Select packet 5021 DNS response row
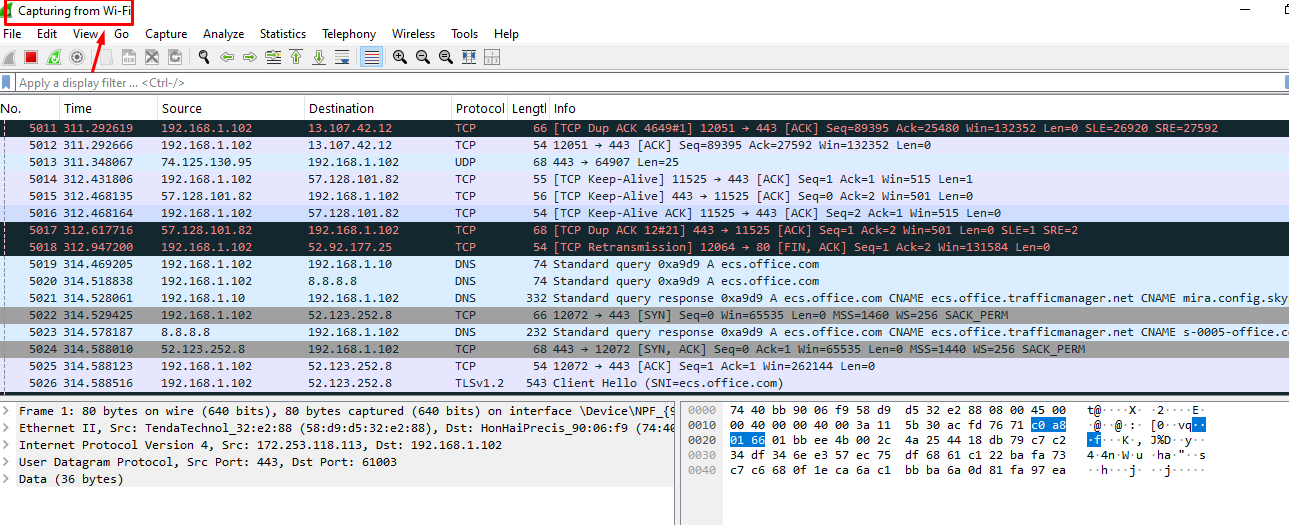The height and width of the screenshot is (525, 1289). (x=644, y=298)
